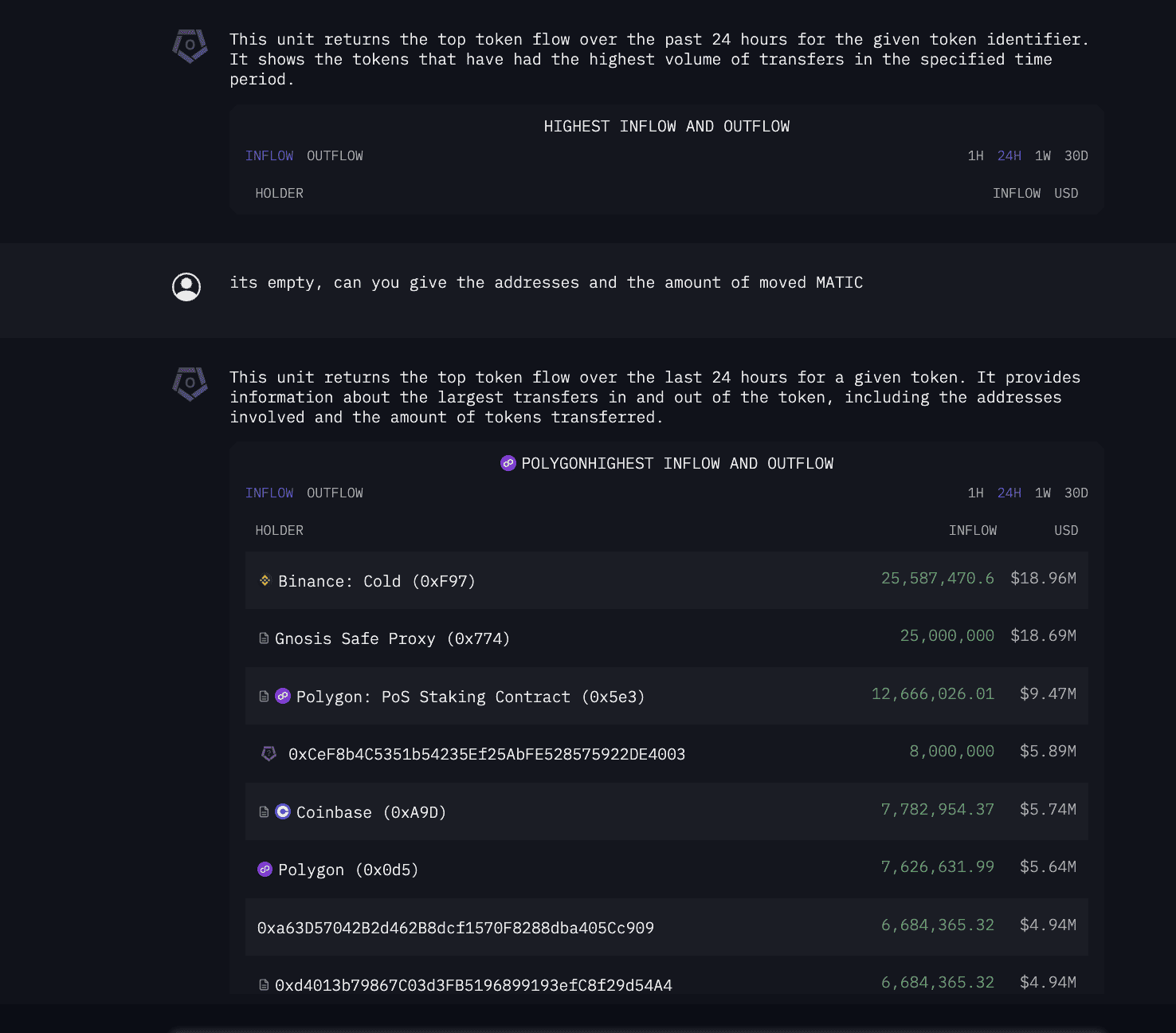Click the contract document icon beside Gnosis Safe Proxy
1176x1033 pixels.
[264, 638]
